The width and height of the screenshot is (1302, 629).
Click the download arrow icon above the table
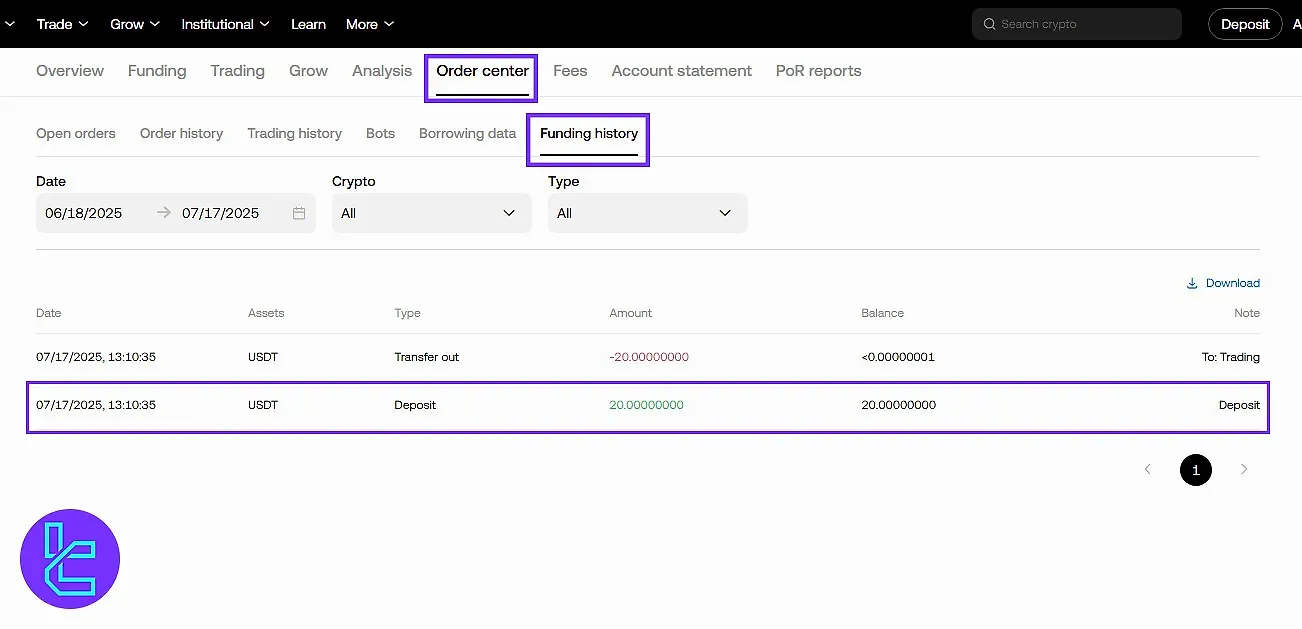click(x=1190, y=283)
